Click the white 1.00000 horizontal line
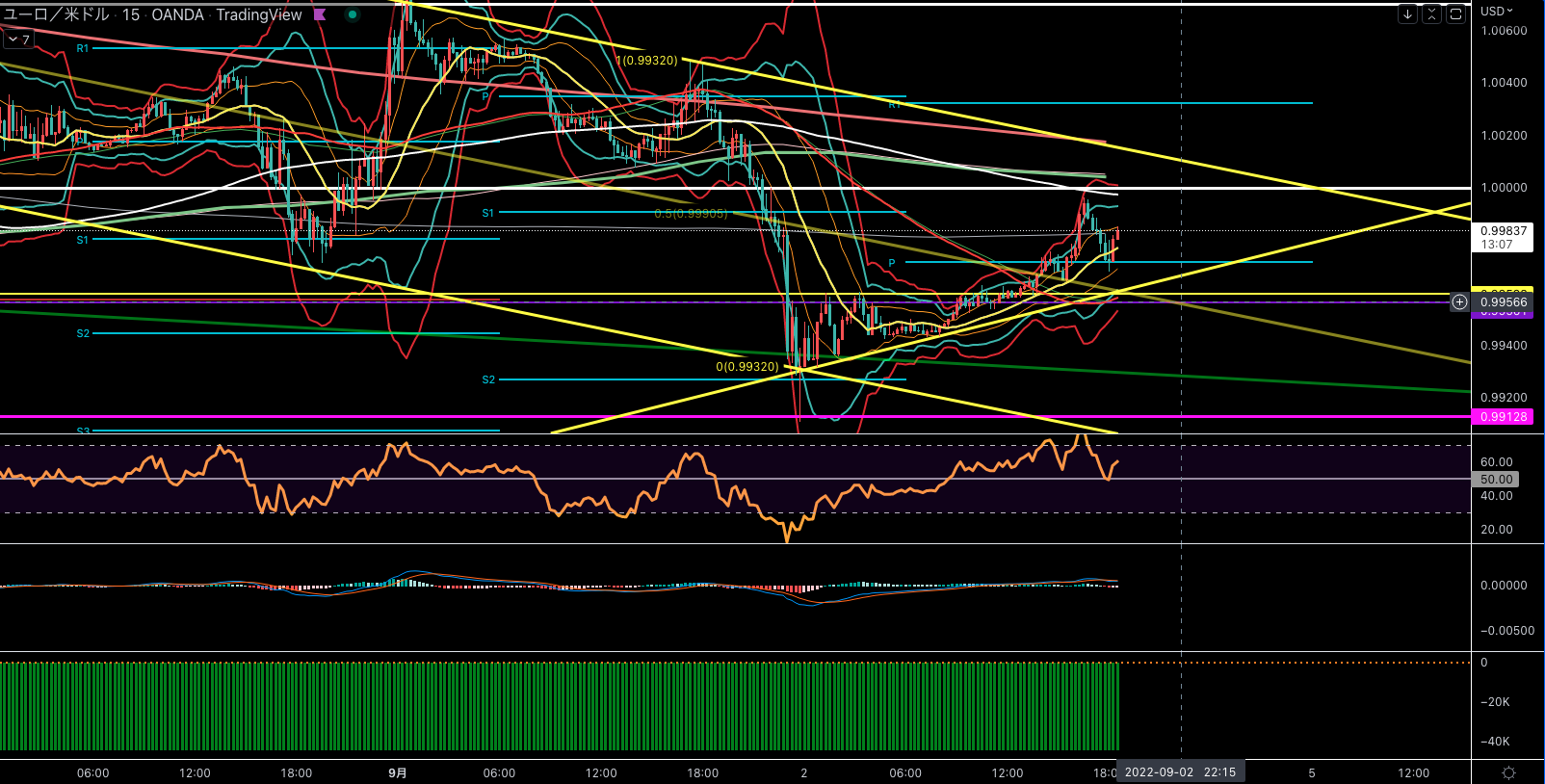 tap(1252, 188)
